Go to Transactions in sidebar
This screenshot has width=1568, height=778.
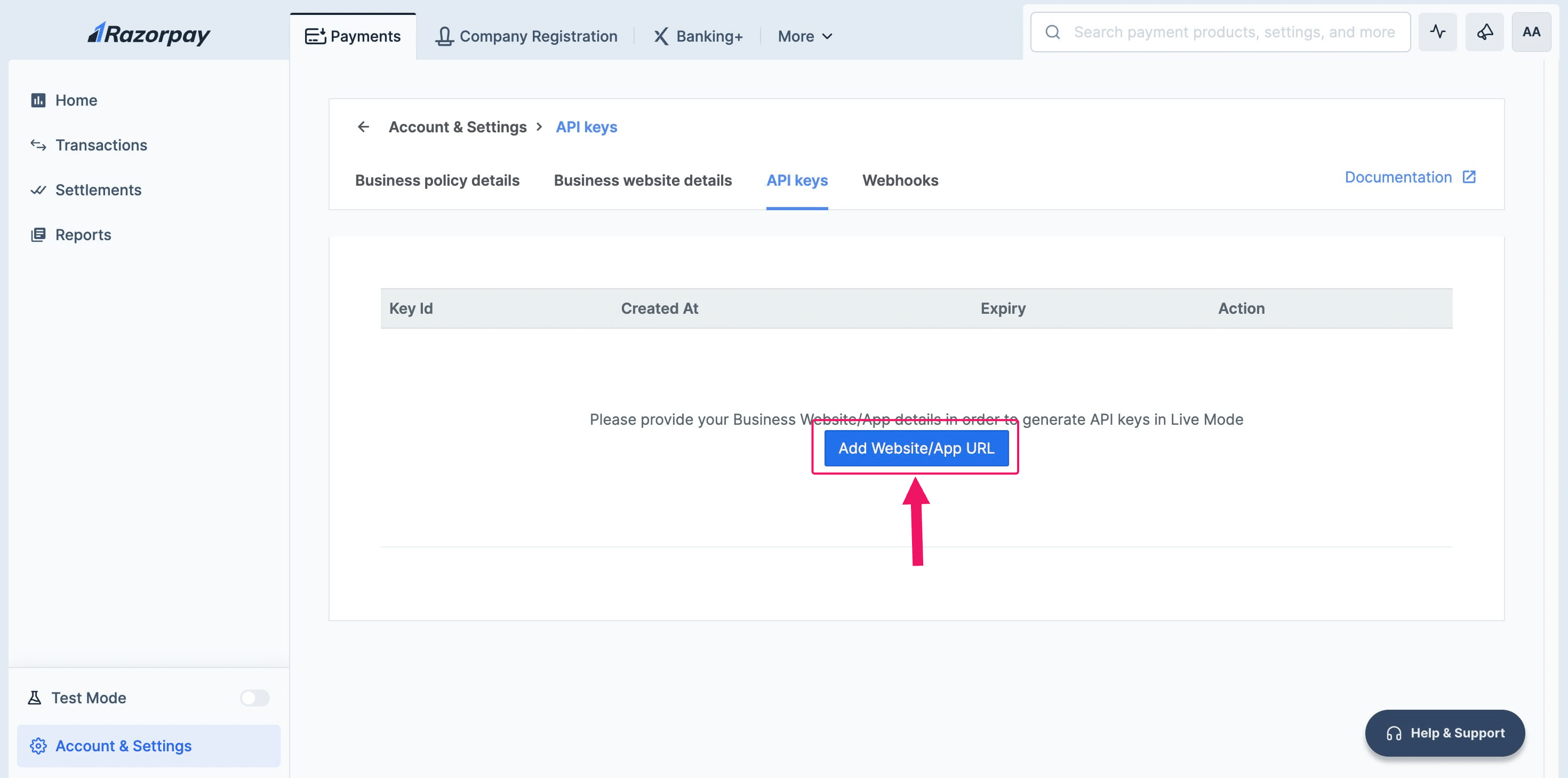click(100, 145)
